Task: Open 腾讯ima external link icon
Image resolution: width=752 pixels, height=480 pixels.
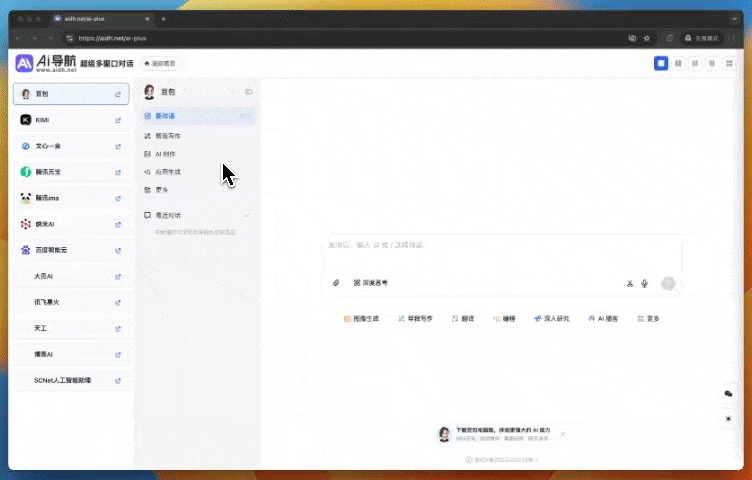Action: [x=118, y=199]
